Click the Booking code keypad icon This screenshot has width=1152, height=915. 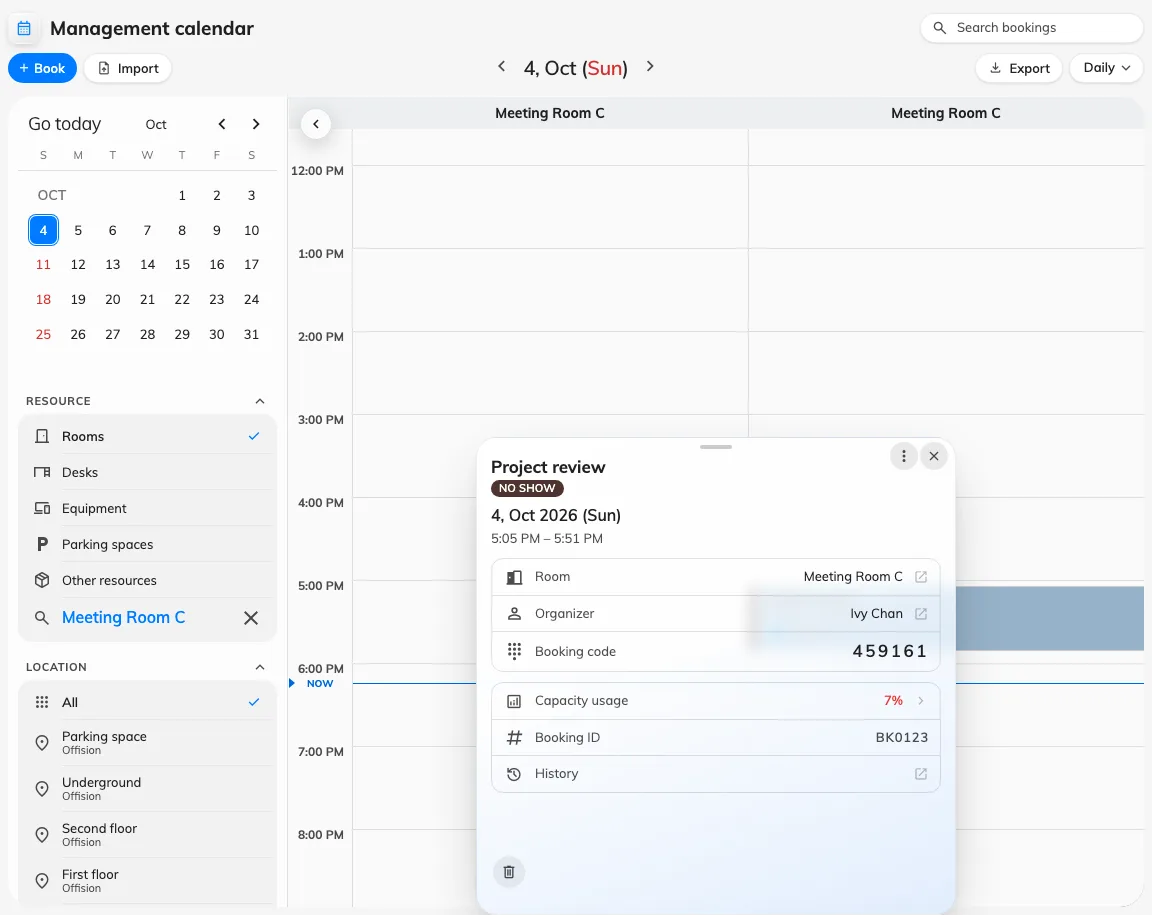tap(514, 651)
